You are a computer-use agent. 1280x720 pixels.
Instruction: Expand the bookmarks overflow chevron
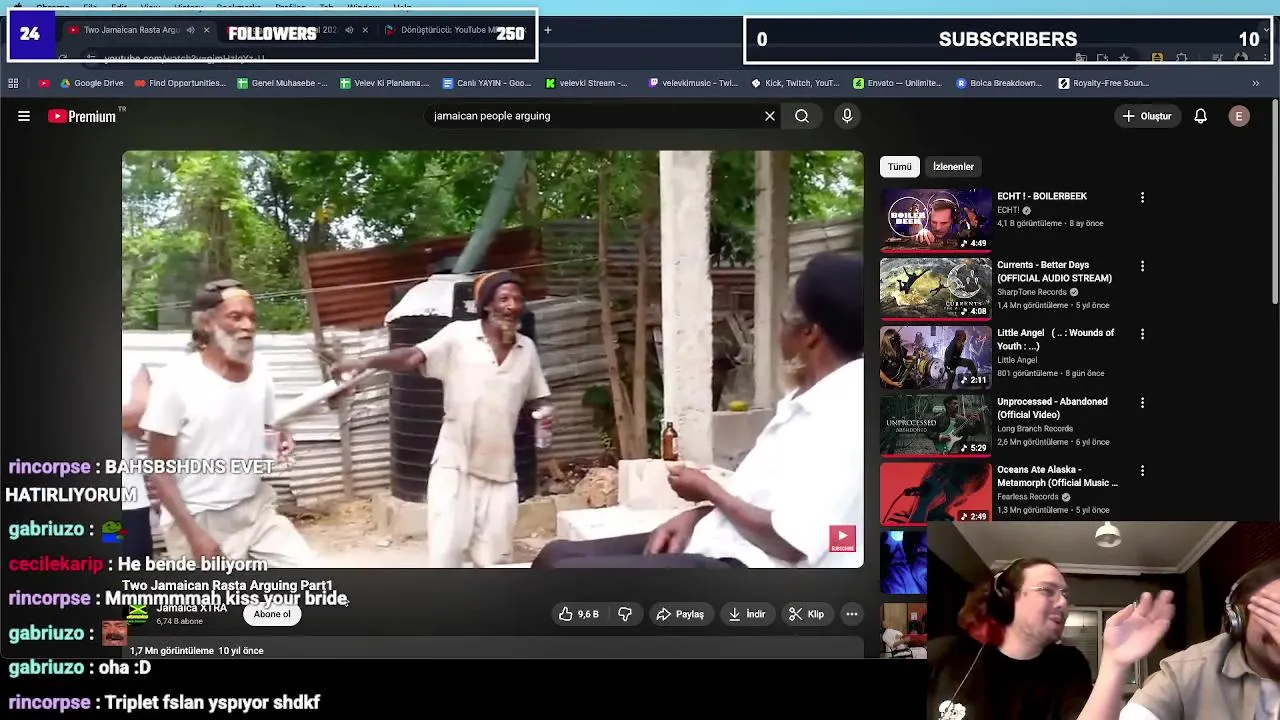tap(1256, 83)
